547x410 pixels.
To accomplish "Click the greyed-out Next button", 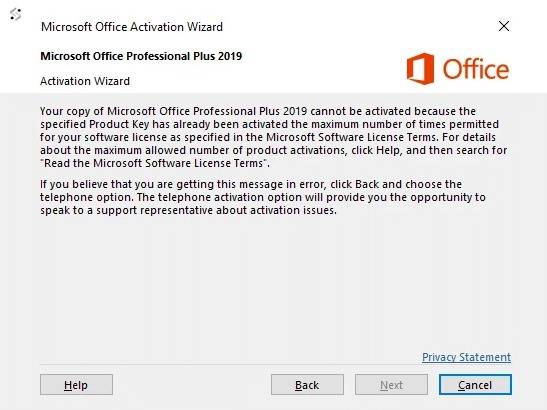I will pyautogui.click(x=391, y=385).
